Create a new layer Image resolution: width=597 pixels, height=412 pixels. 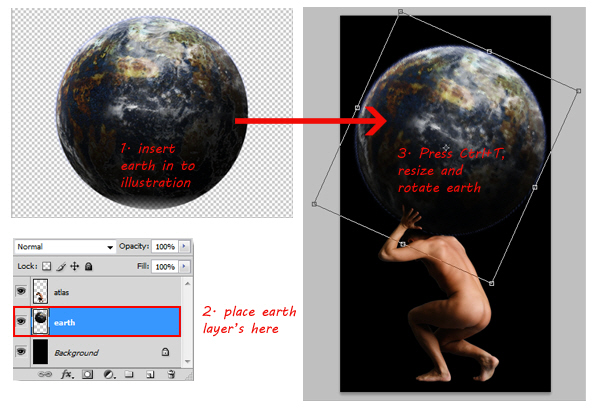tap(150, 375)
